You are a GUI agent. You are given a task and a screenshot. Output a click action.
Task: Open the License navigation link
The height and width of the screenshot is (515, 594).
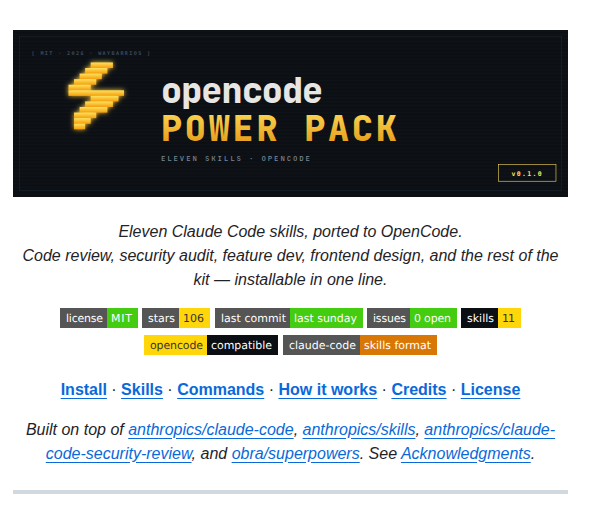pyautogui.click(x=490, y=390)
